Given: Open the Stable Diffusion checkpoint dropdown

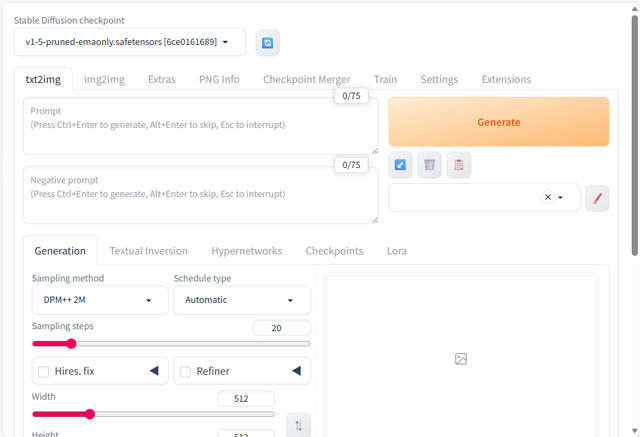Looking at the screenshot, I should tap(129, 42).
